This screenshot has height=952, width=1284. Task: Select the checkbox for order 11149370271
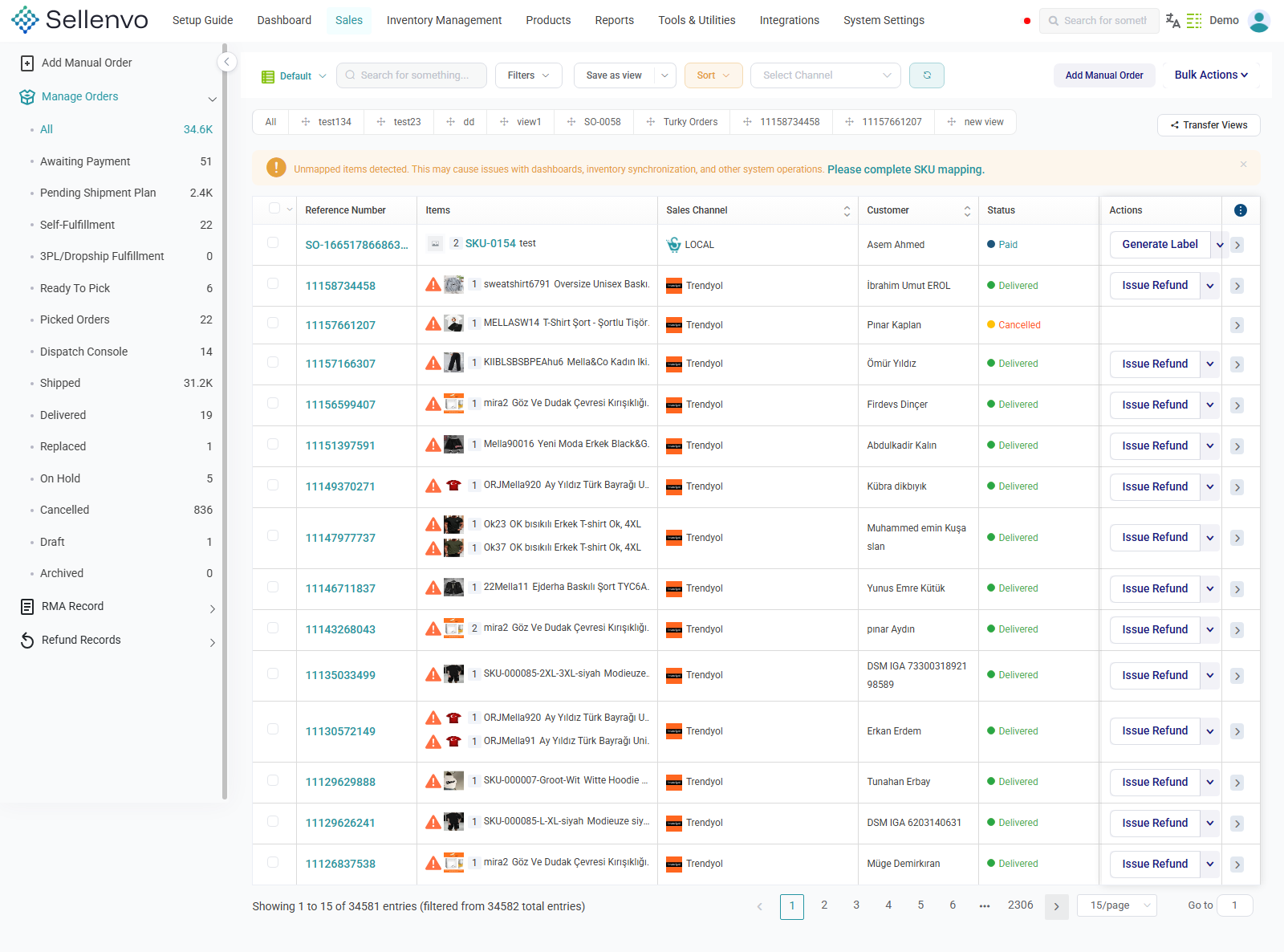click(273, 485)
